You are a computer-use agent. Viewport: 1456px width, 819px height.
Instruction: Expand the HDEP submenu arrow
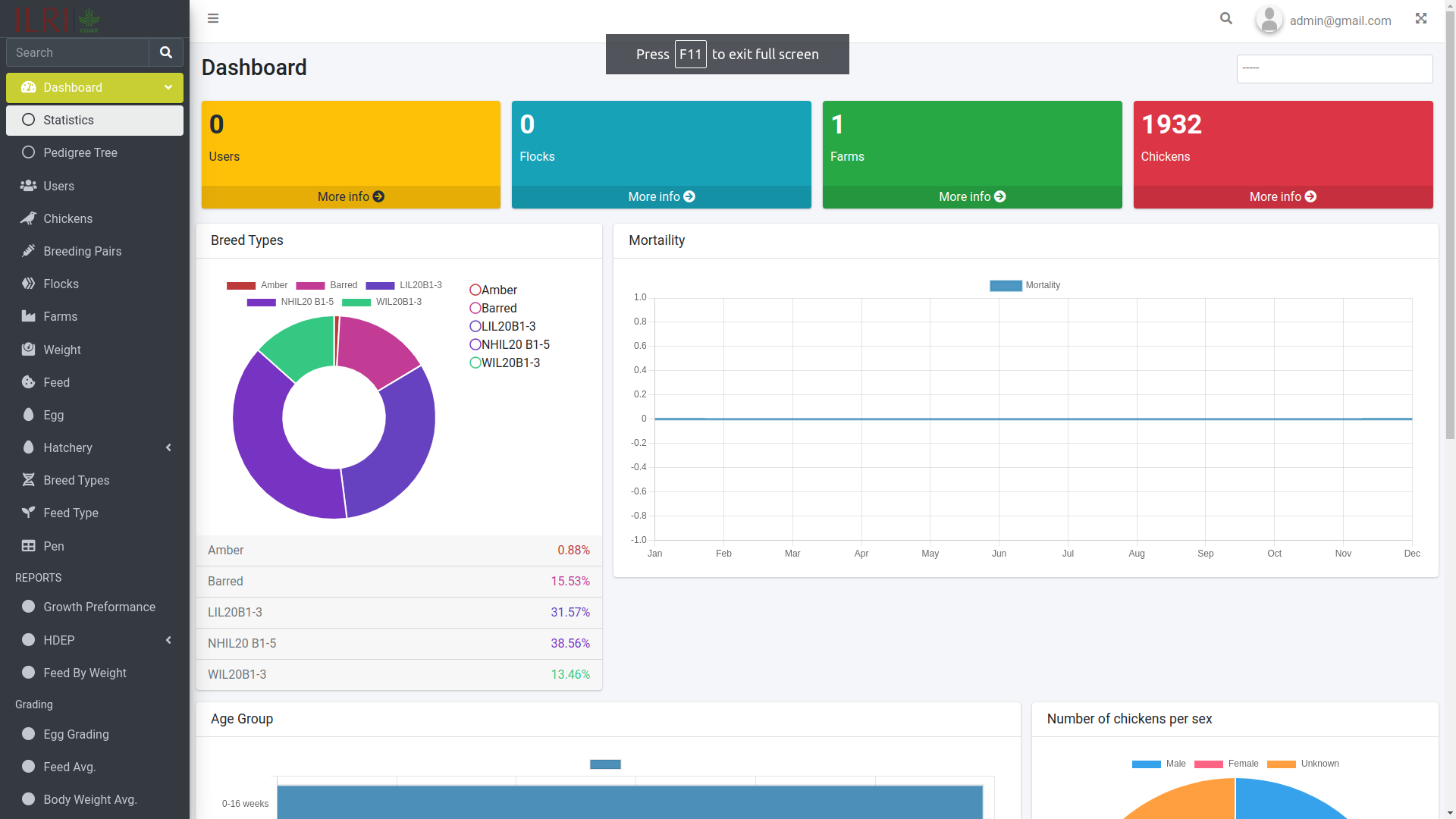168,640
